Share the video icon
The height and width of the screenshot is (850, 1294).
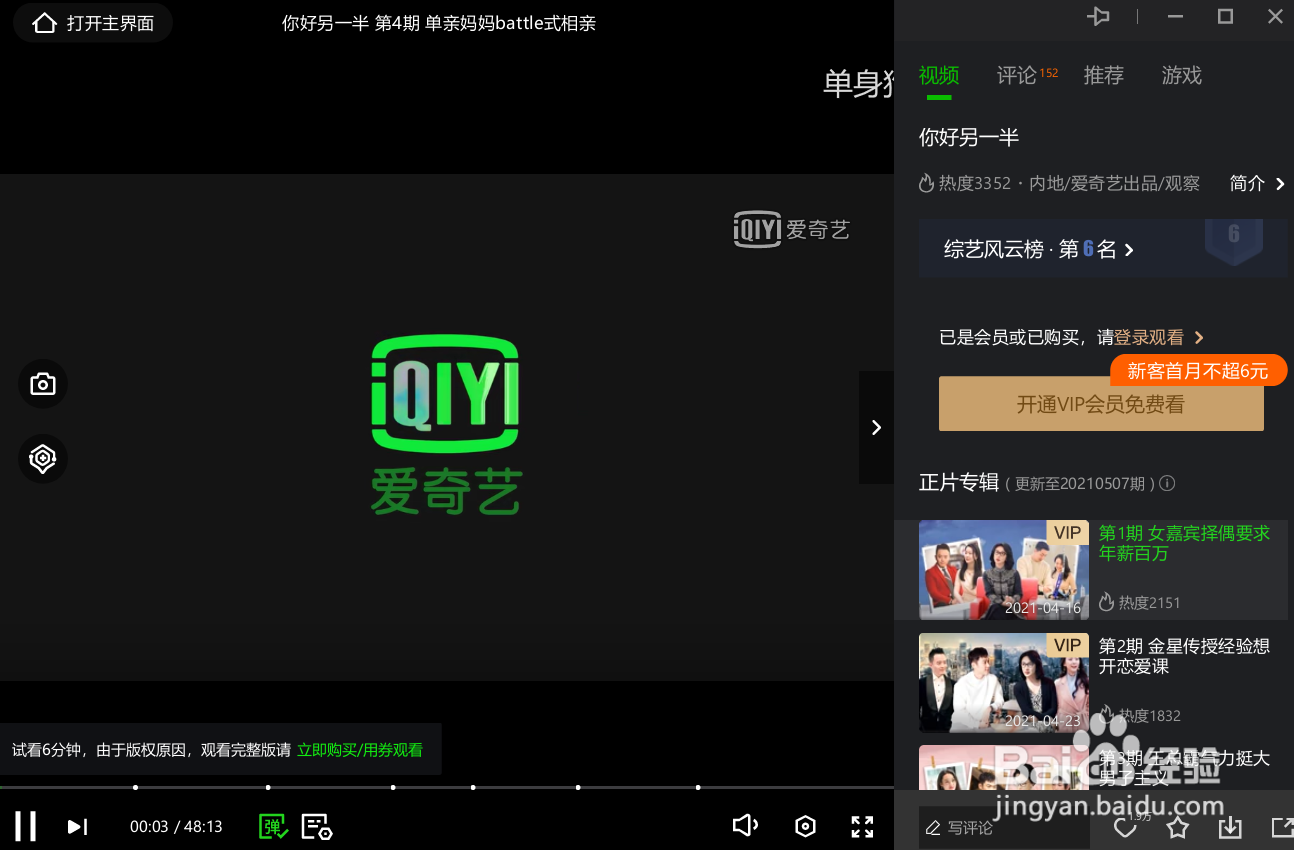1281,828
